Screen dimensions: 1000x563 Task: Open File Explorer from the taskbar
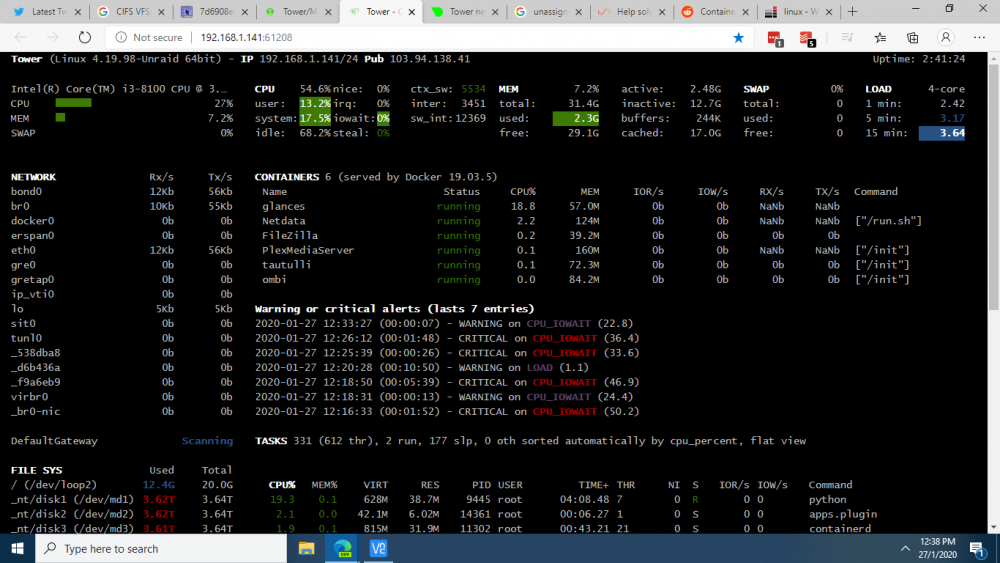coord(306,548)
